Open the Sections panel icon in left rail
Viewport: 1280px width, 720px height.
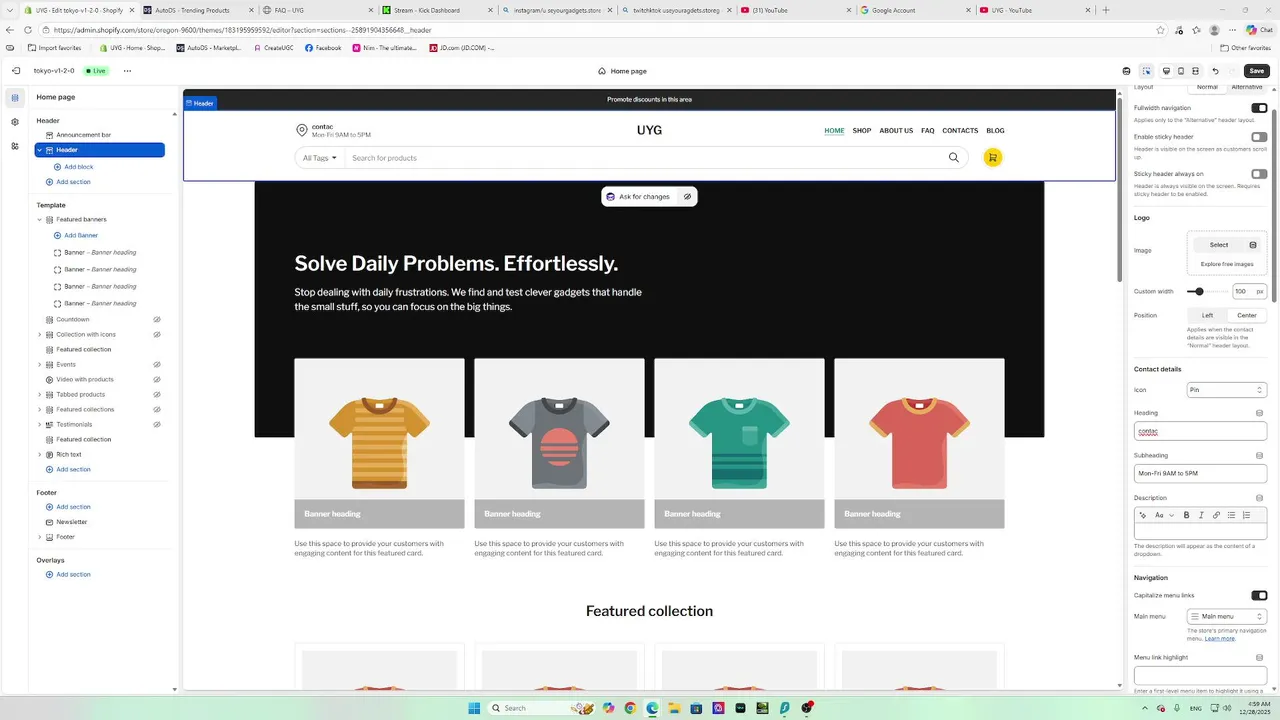click(x=15, y=97)
